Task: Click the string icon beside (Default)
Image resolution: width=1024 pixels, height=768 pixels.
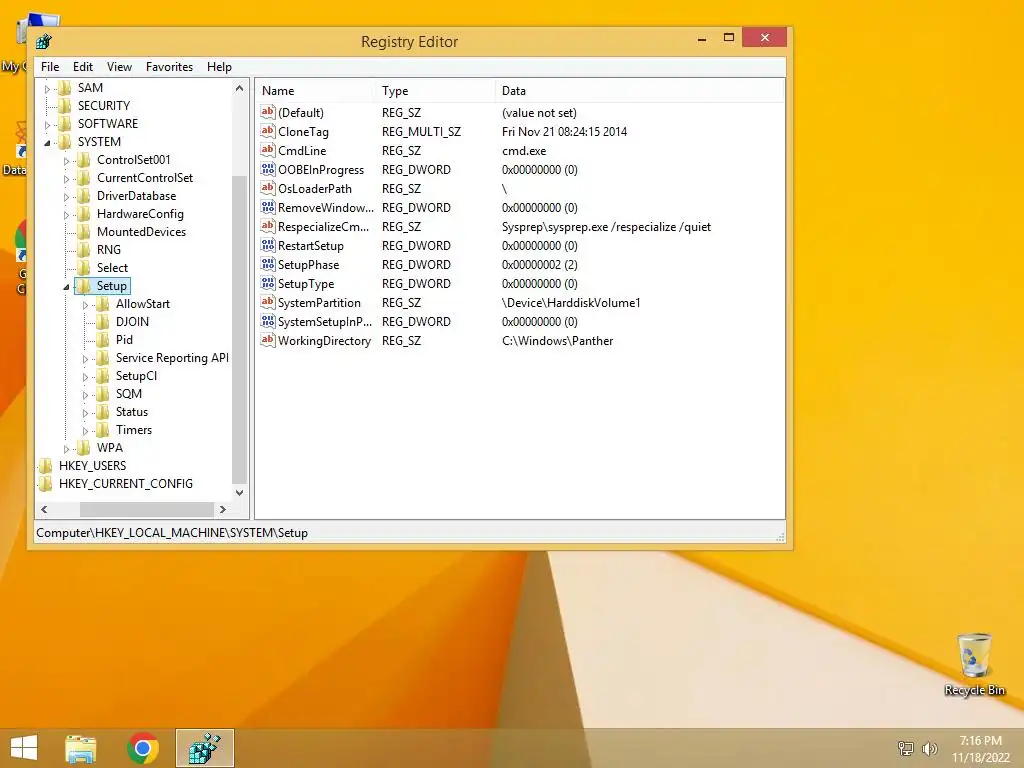Action: (x=268, y=112)
